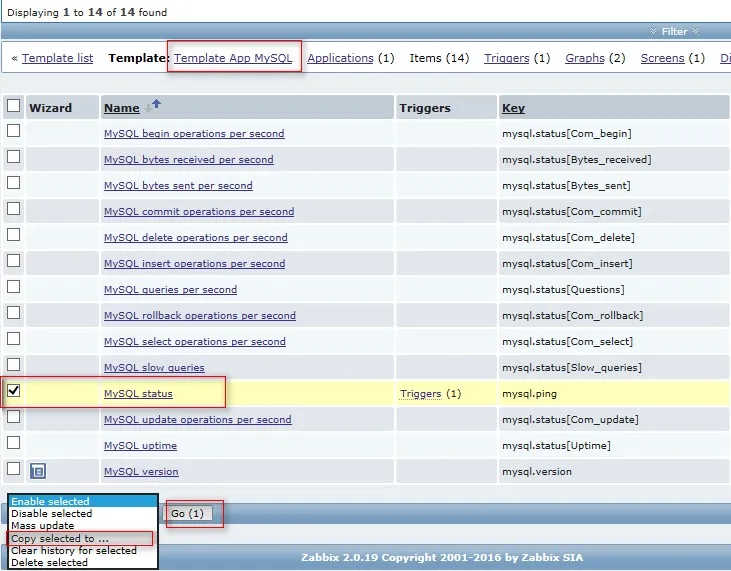Open MySQL select operations per second item
Image resolution: width=731 pixels, height=571 pixels.
pyautogui.click(x=195, y=342)
